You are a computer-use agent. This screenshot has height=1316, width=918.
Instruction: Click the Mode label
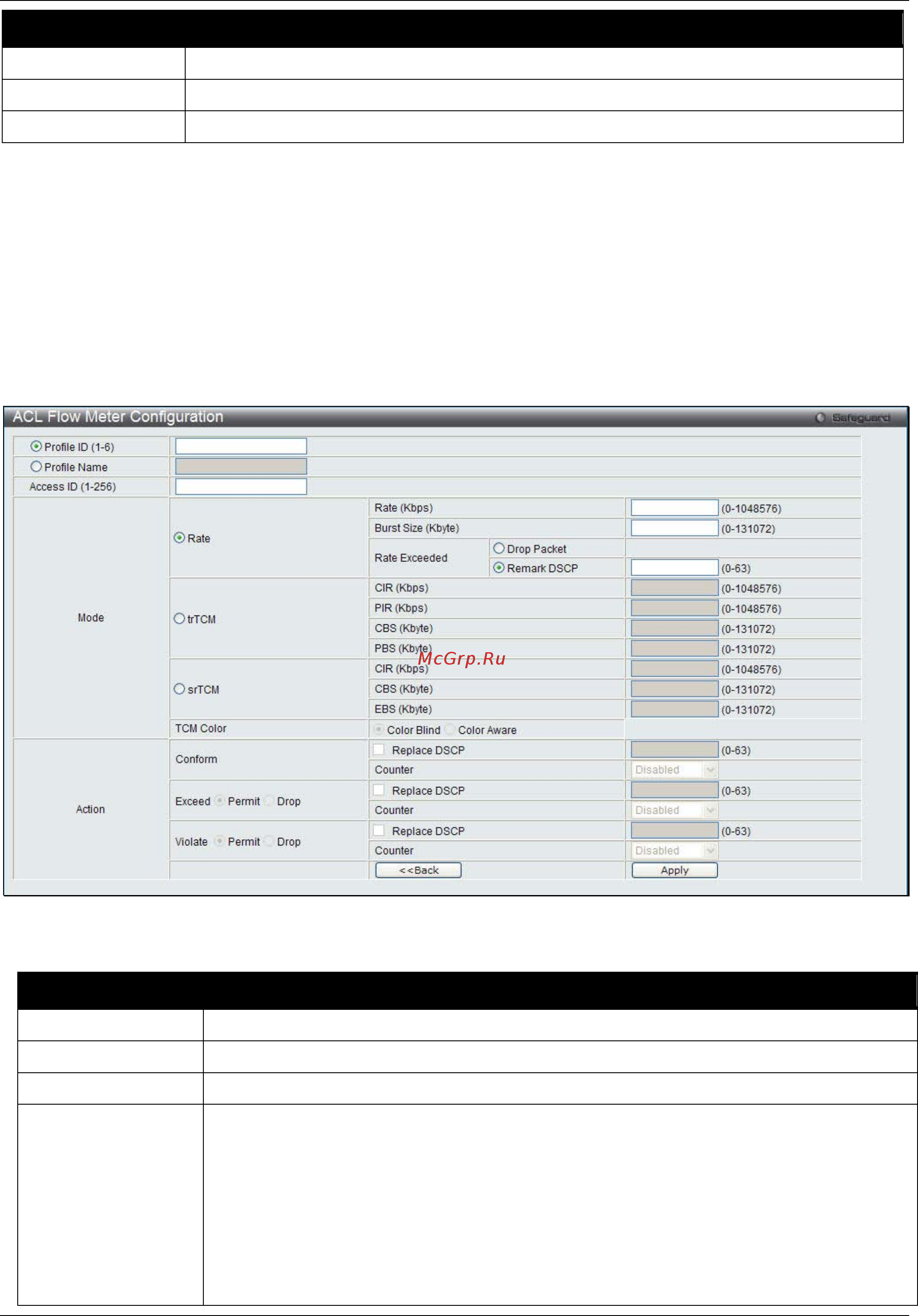pos(90,617)
